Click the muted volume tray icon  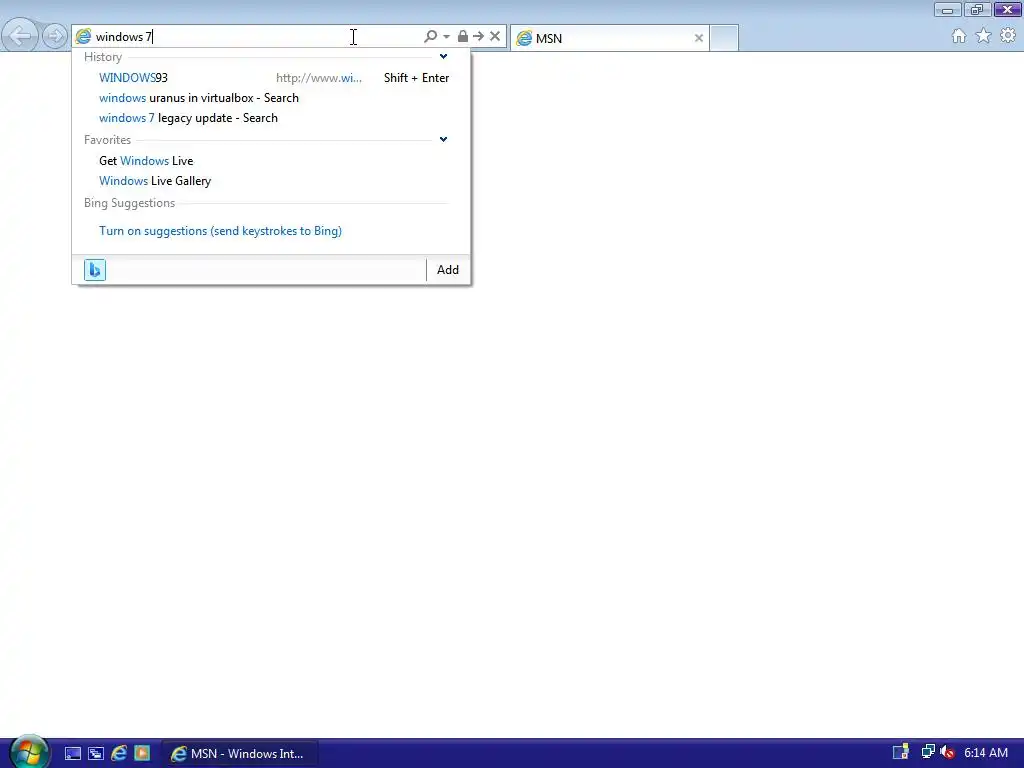point(947,753)
